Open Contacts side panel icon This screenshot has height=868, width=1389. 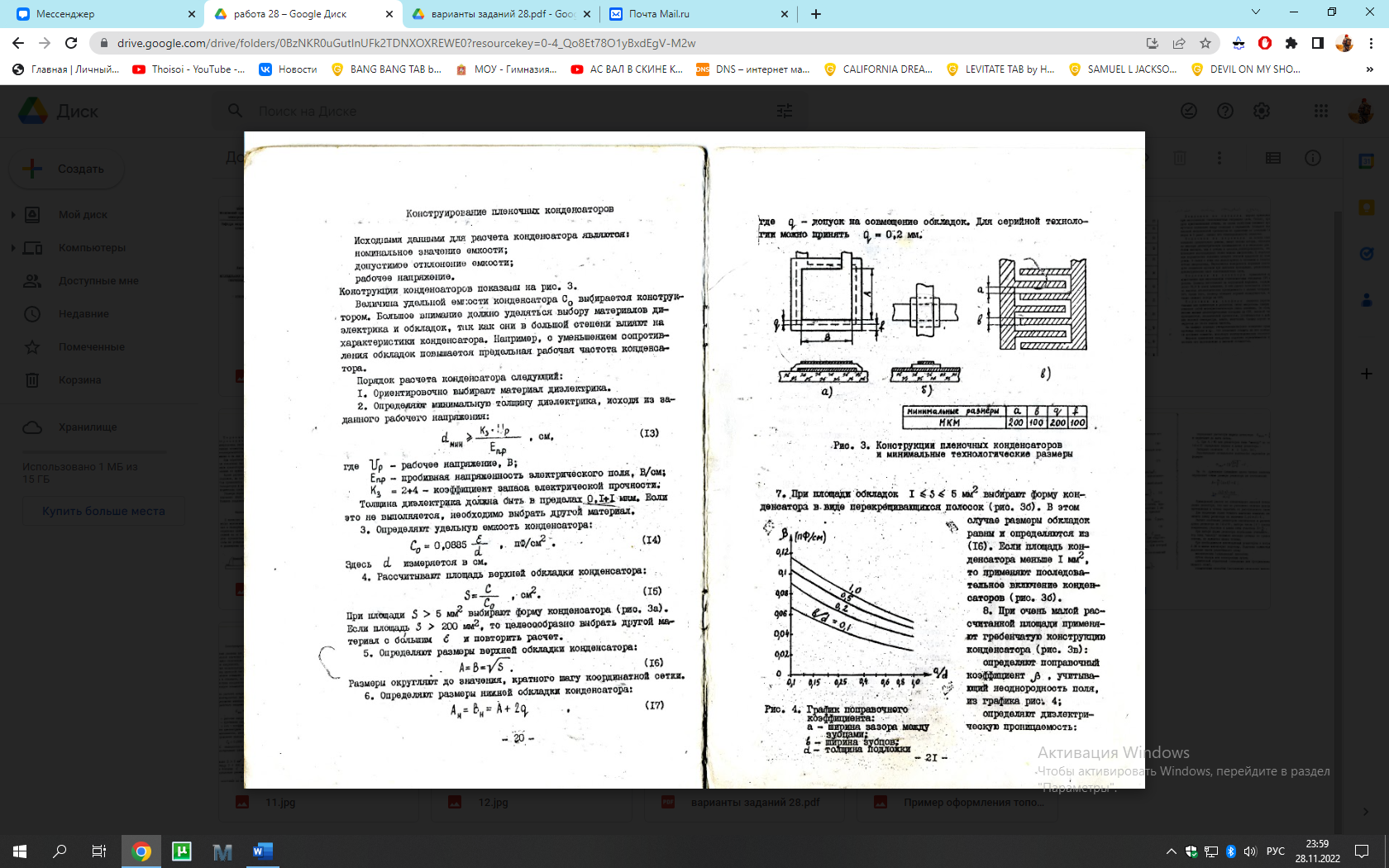1367,299
